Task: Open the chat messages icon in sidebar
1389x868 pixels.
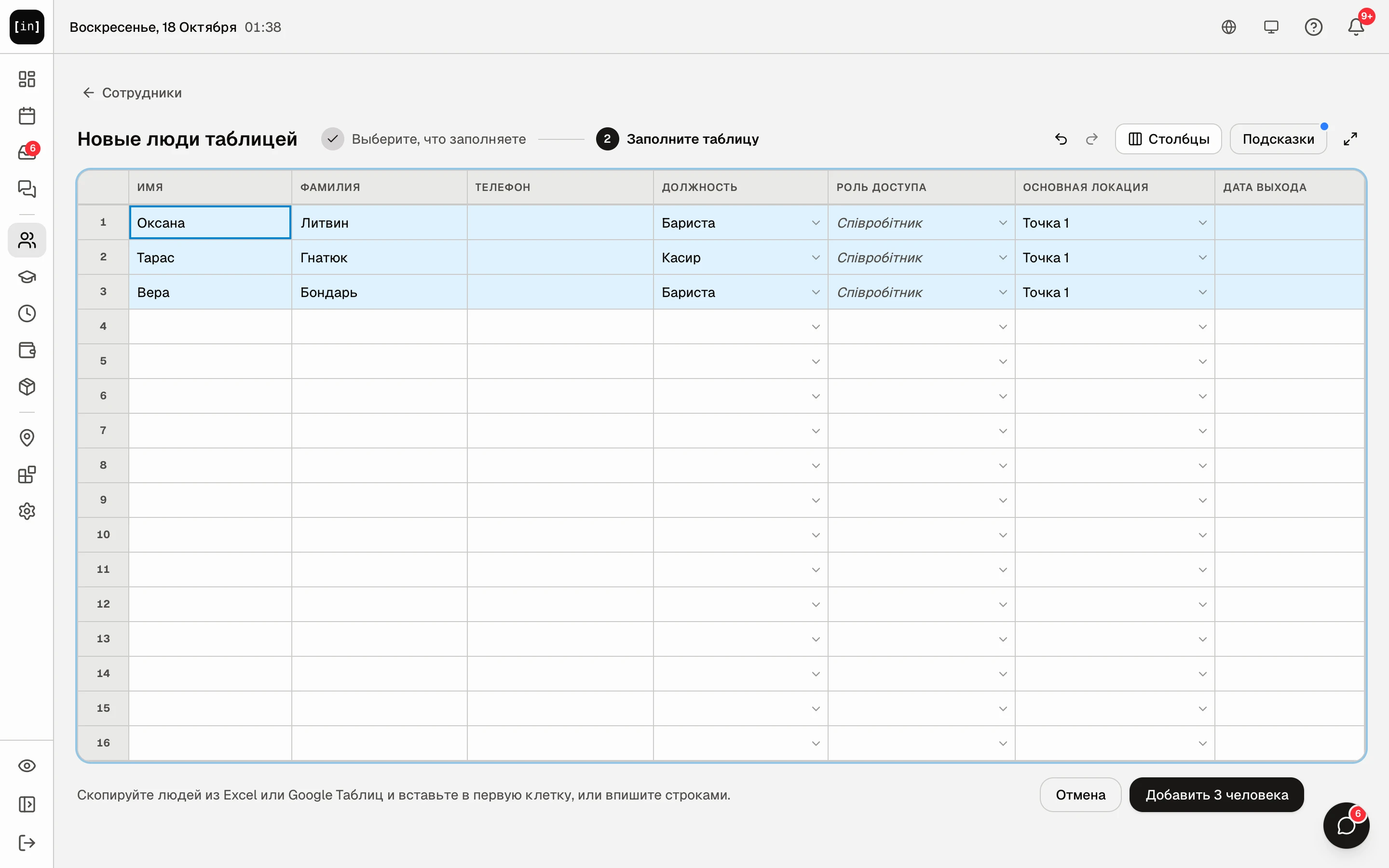Action: pyautogui.click(x=27, y=189)
